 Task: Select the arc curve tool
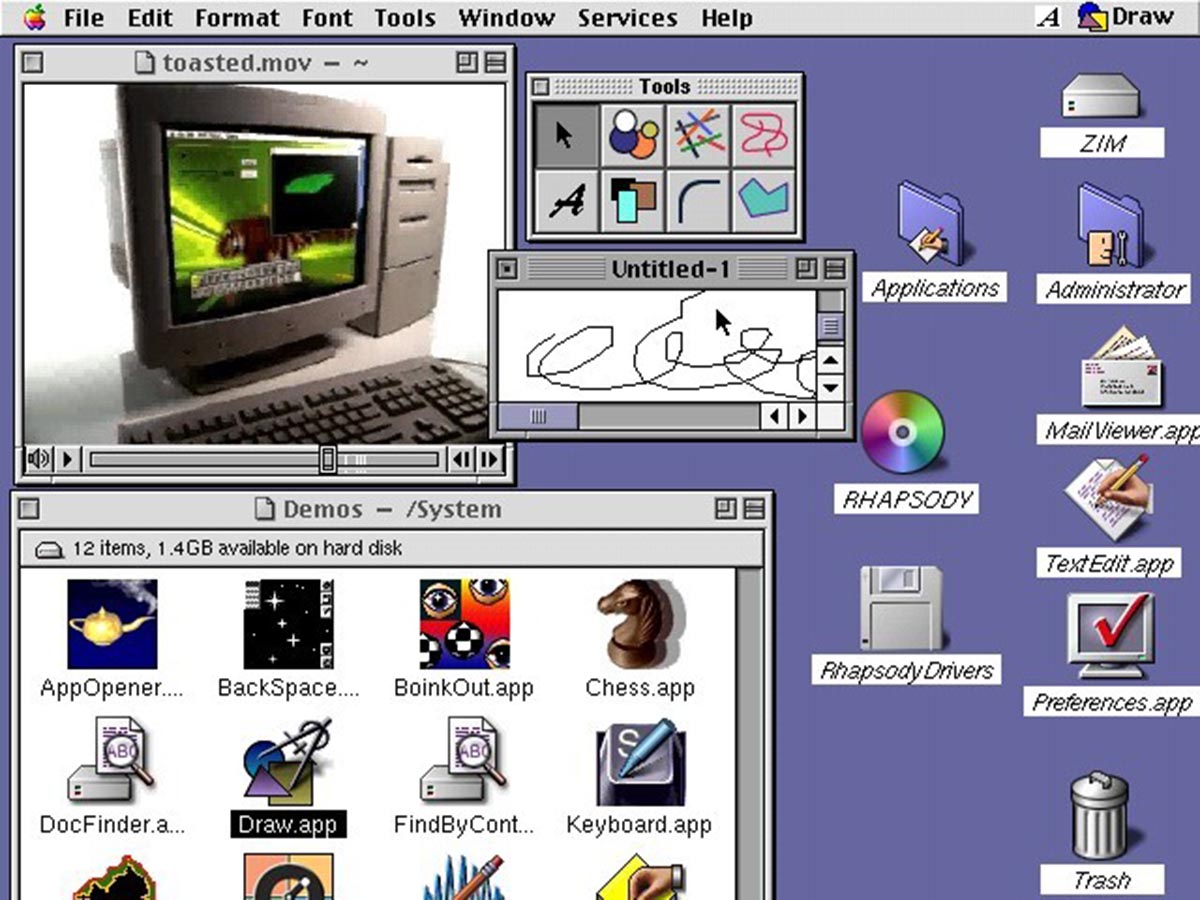coord(699,201)
